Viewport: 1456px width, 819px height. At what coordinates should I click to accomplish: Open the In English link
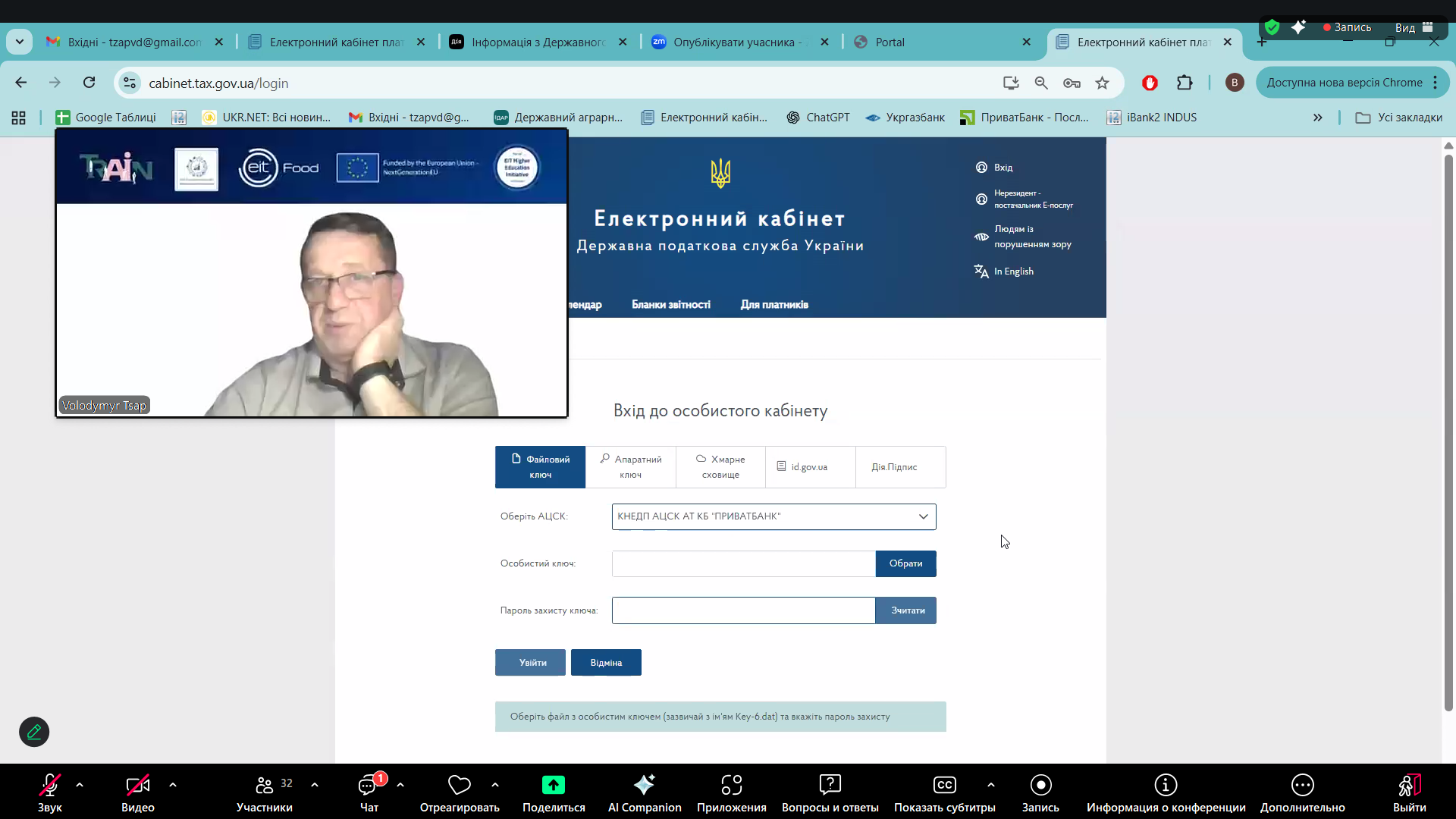tap(1014, 271)
